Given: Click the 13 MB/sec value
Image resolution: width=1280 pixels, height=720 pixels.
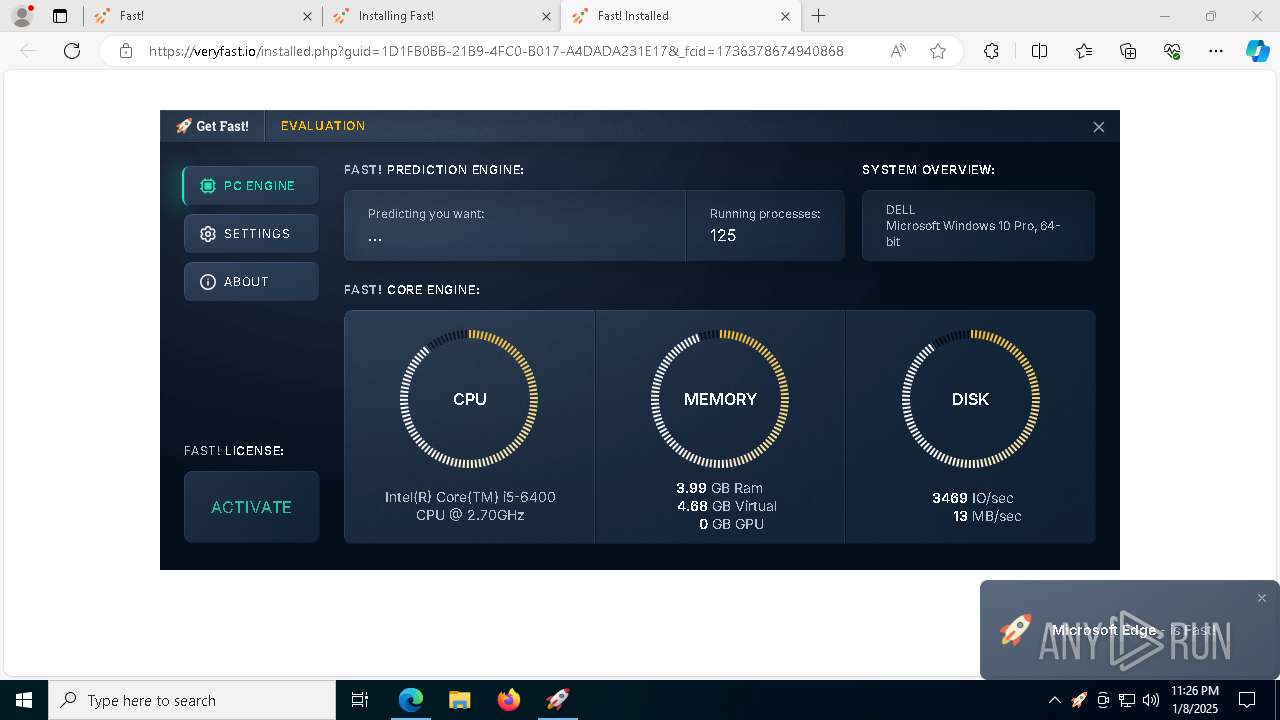Looking at the screenshot, I should (x=987, y=517).
